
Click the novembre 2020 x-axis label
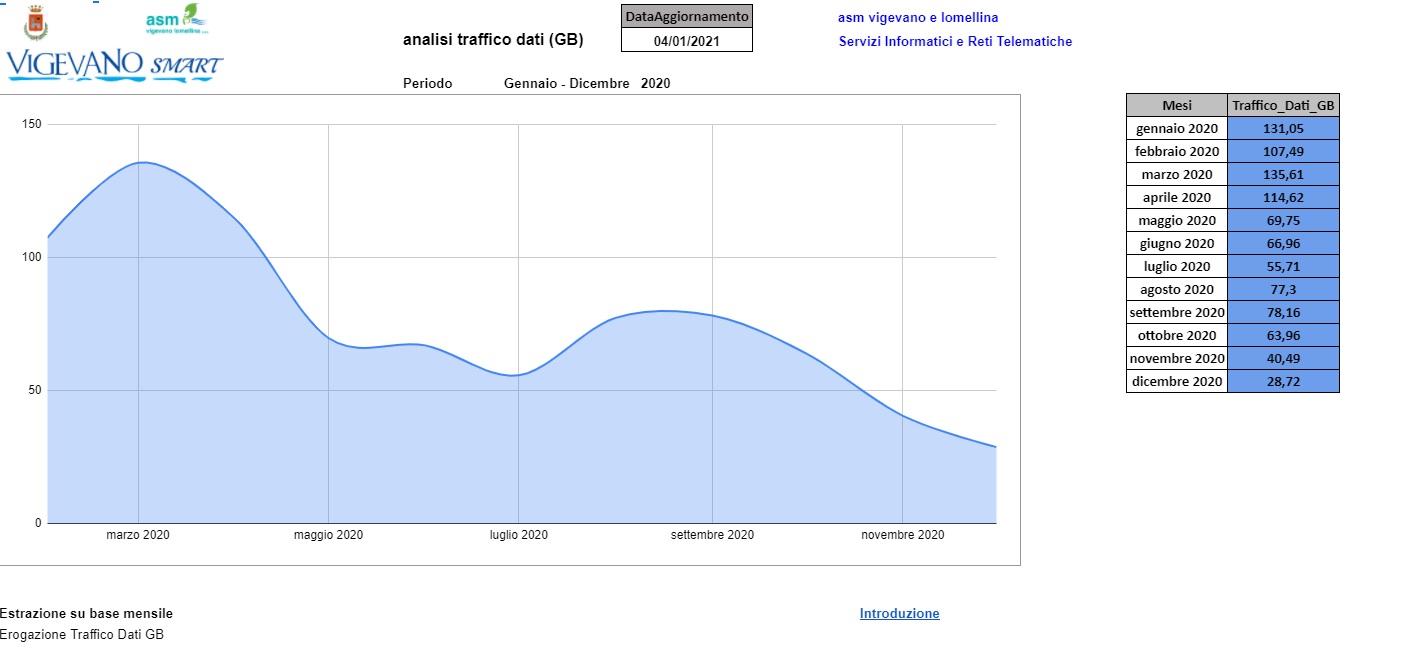(x=902, y=535)
